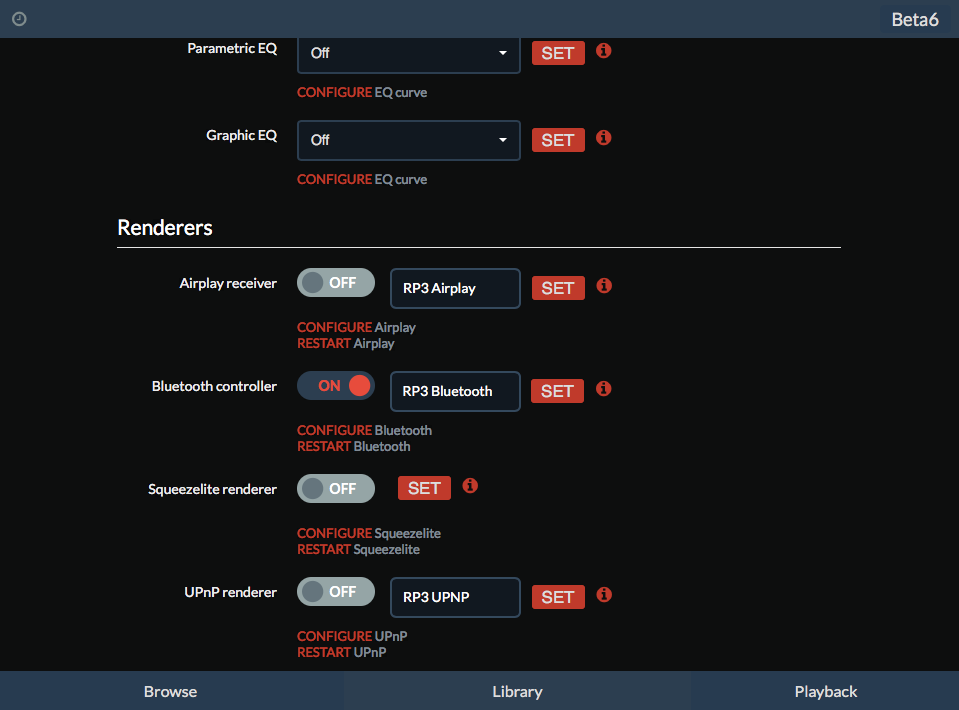This screenshot has width=959, height=710.
Task: Edit the RP3 Airplay name field
Action: point(455,288)
